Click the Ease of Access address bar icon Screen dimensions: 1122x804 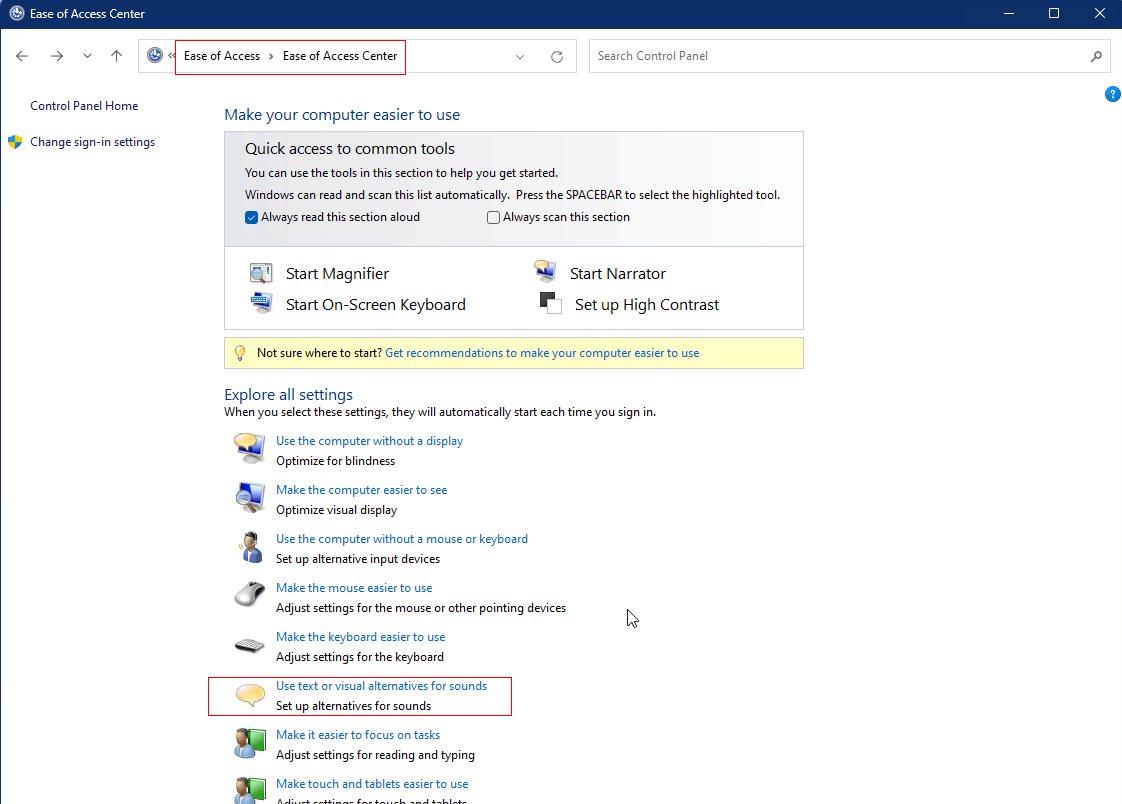pos(155,55)
